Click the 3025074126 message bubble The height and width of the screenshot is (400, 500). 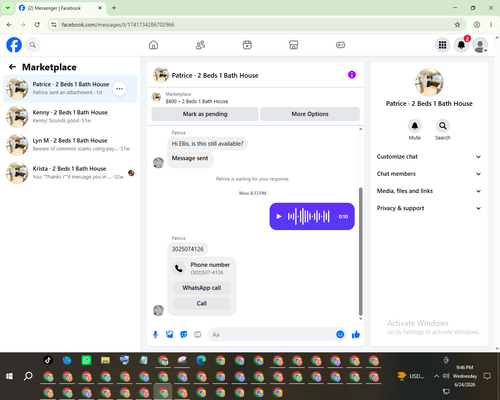pos(187,249)
